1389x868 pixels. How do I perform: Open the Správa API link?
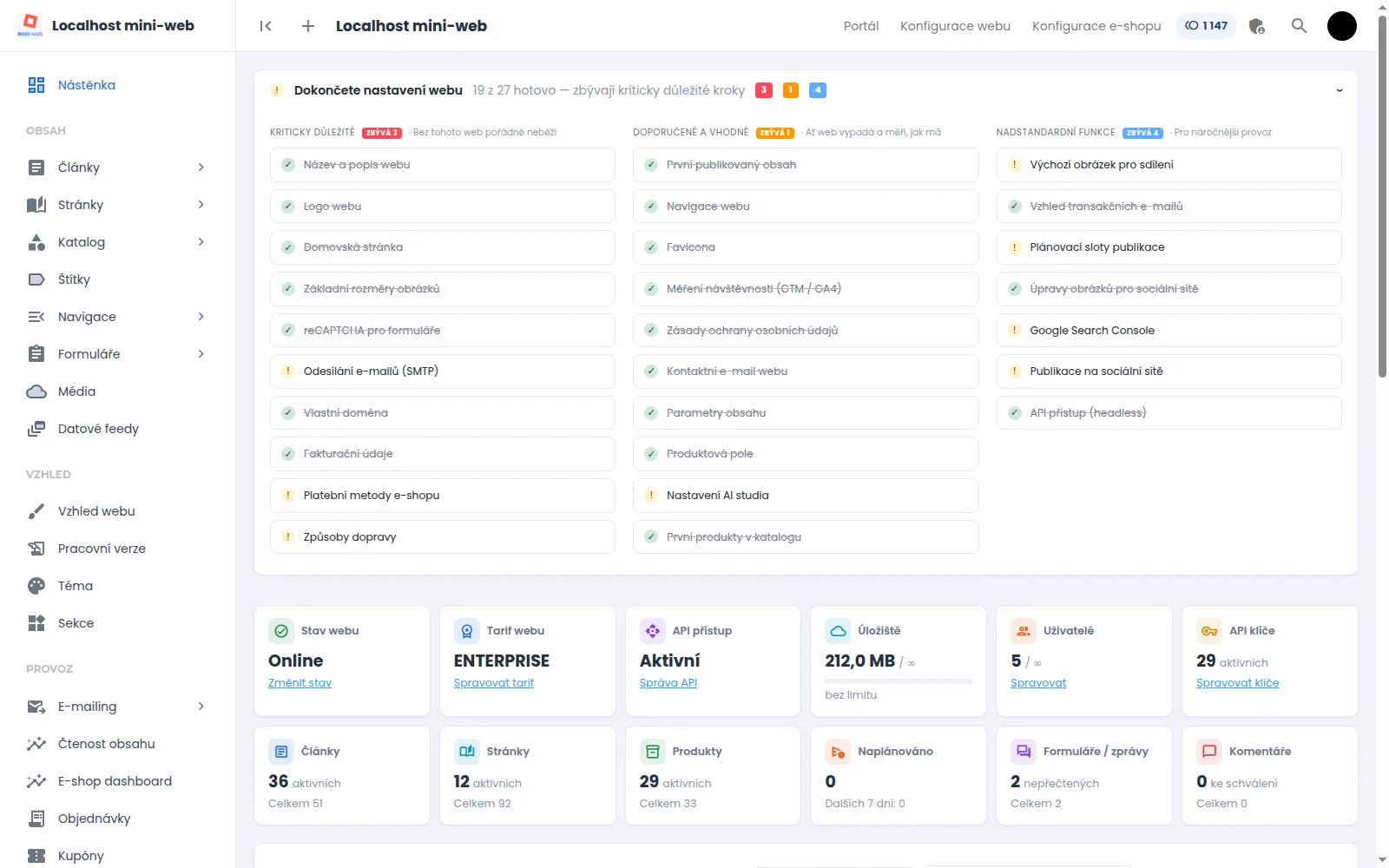[x=668, y=683]
